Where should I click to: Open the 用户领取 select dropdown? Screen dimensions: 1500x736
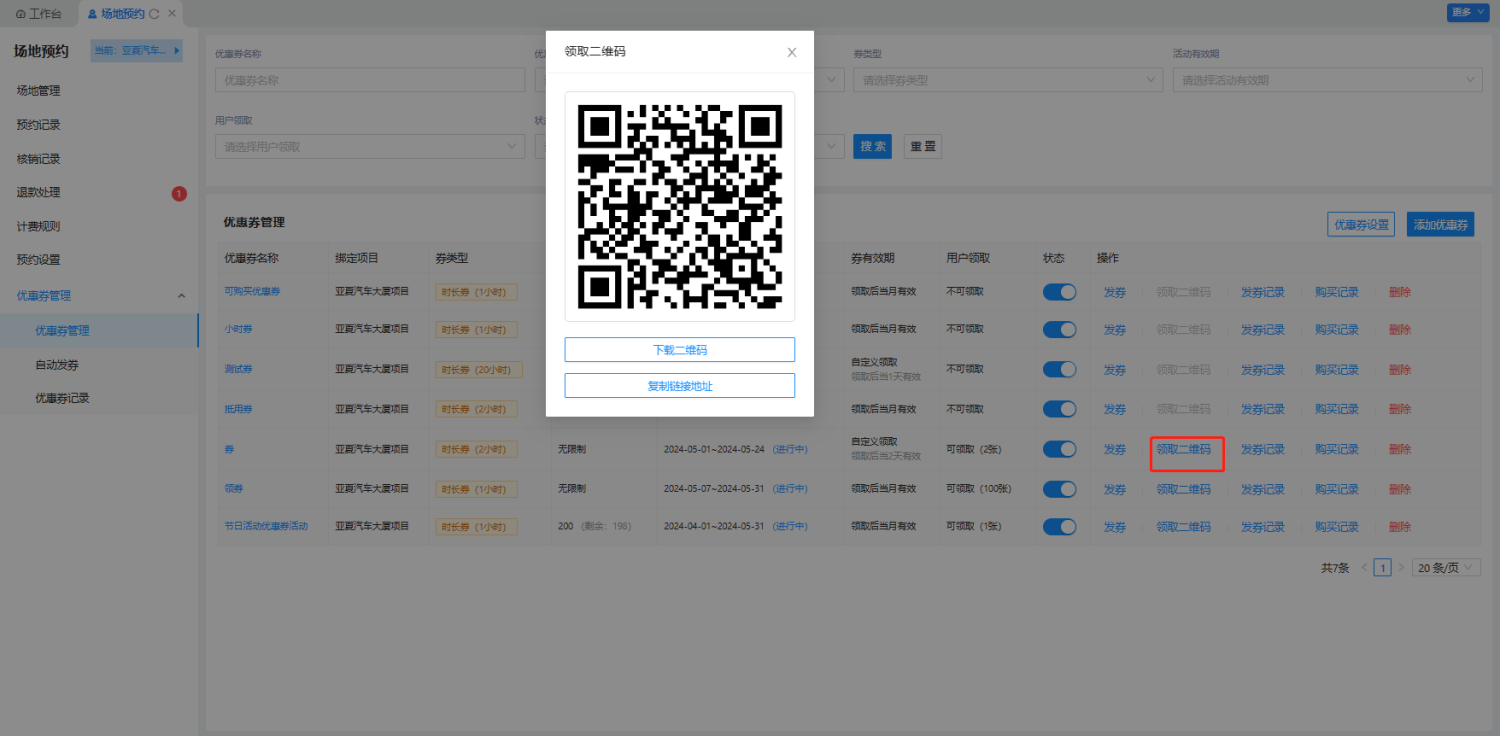[x=370, y=146]
